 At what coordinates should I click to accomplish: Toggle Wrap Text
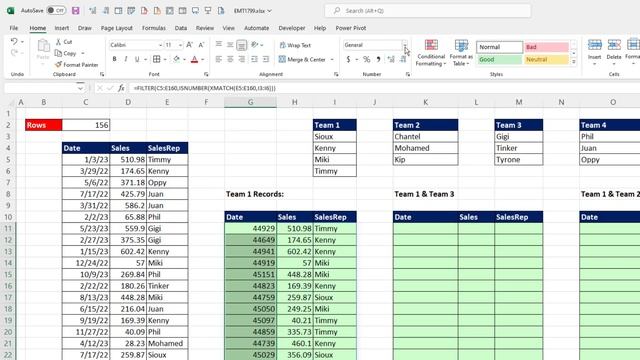pyautogui.click(x=295, y=45)
